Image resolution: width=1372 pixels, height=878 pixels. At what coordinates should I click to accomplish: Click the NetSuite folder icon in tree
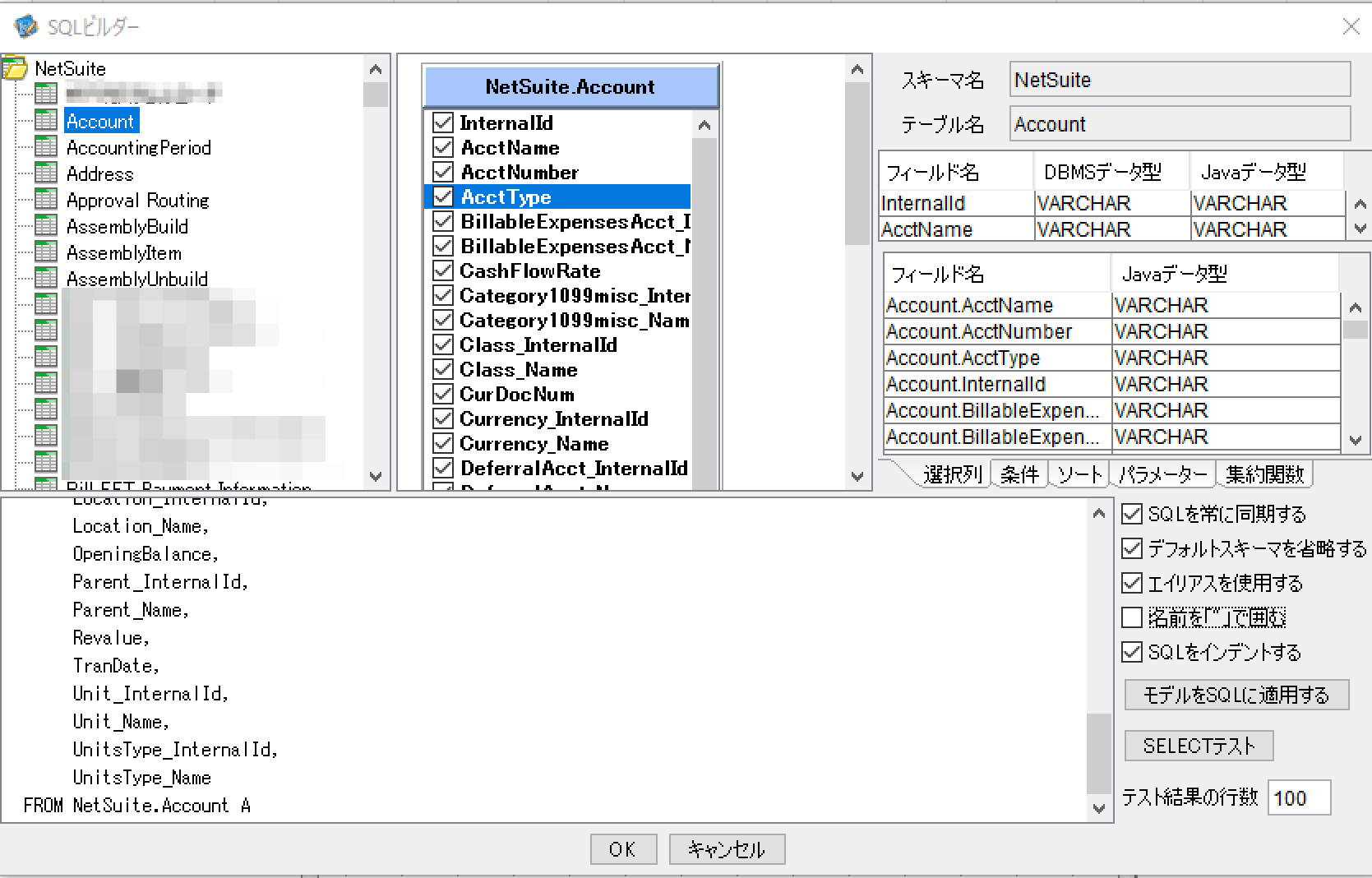coord(15,68)
